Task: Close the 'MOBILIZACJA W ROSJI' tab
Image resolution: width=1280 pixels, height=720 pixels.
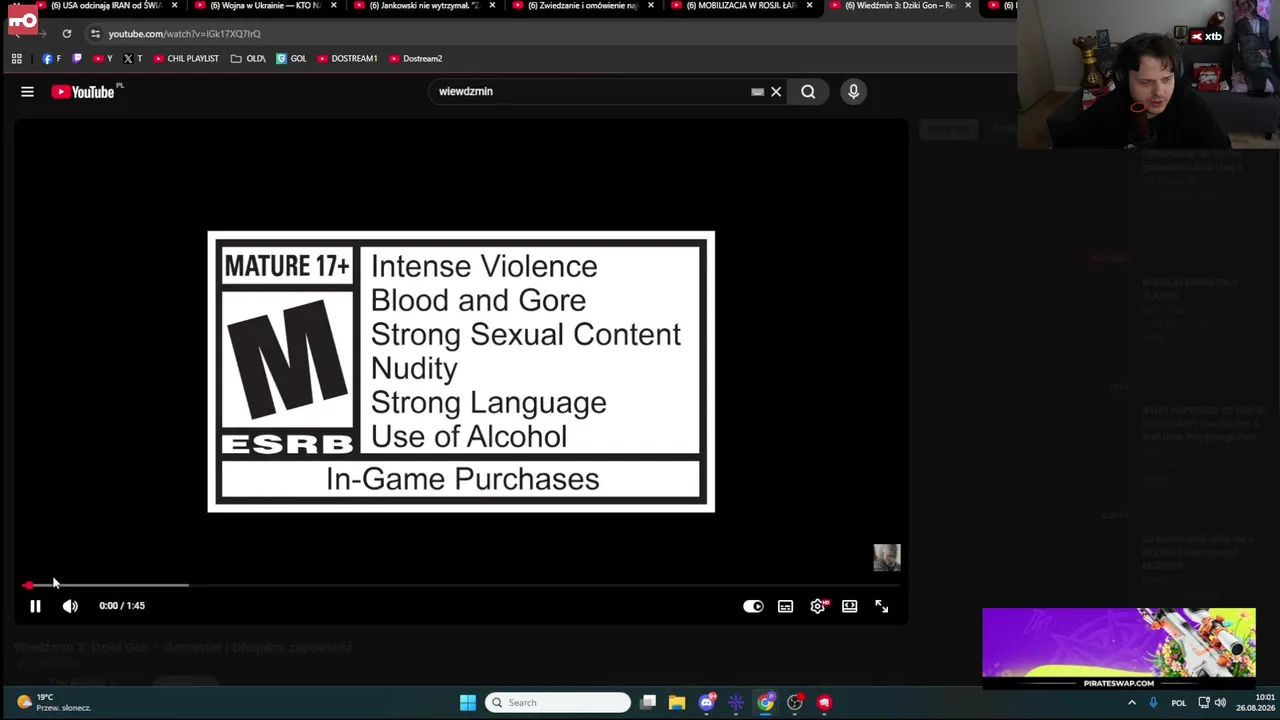Action: tap(809, 6)
